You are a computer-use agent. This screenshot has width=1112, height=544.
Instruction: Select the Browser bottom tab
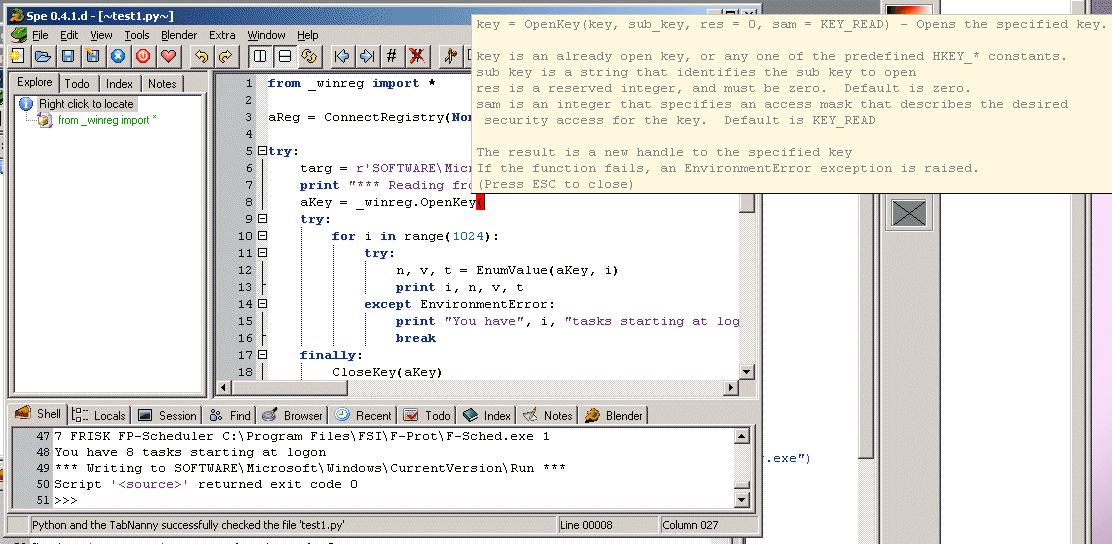[x=292, y=416]
